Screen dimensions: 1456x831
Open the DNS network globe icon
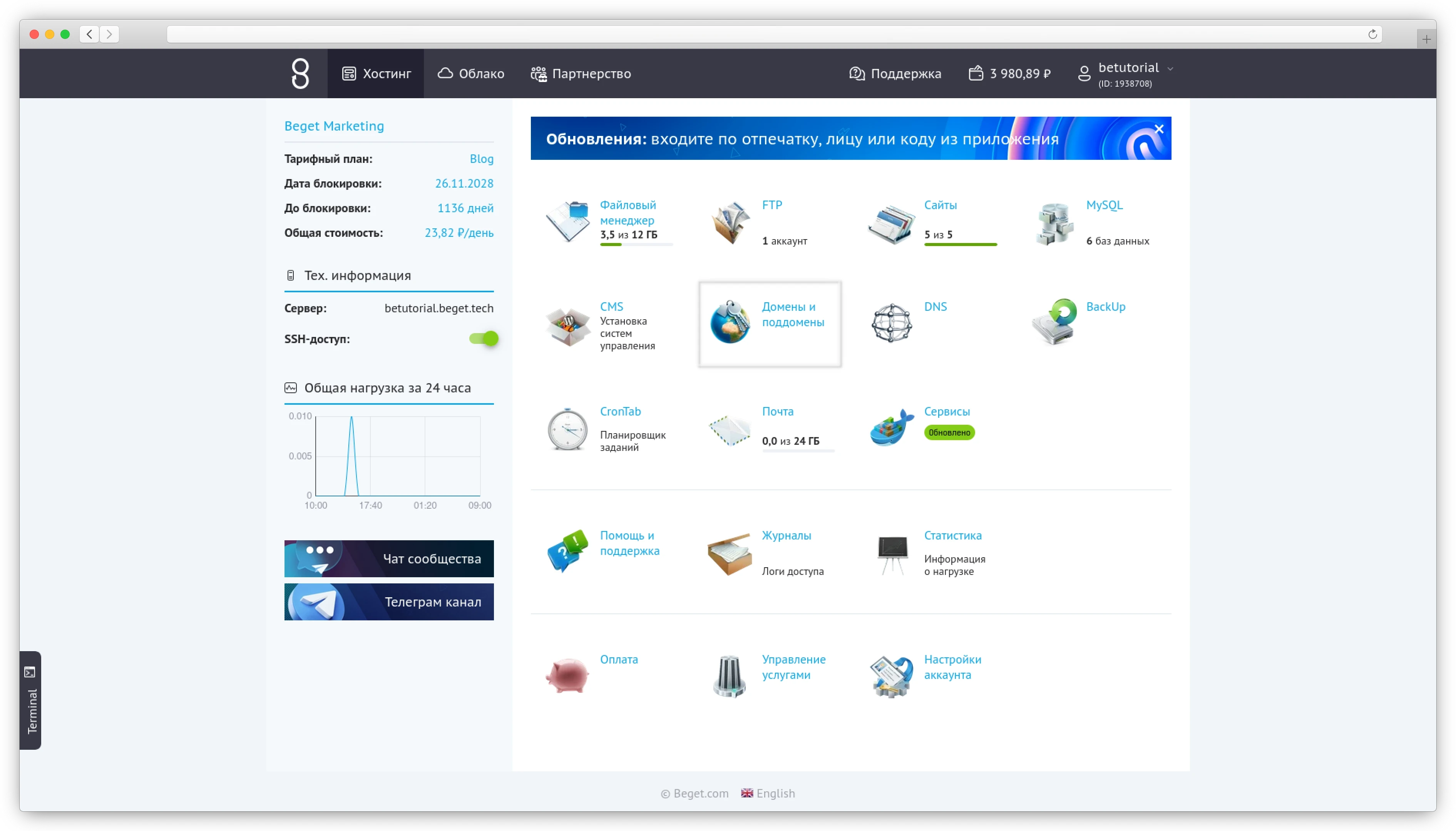pyautogui.click(x=892, y=323)
